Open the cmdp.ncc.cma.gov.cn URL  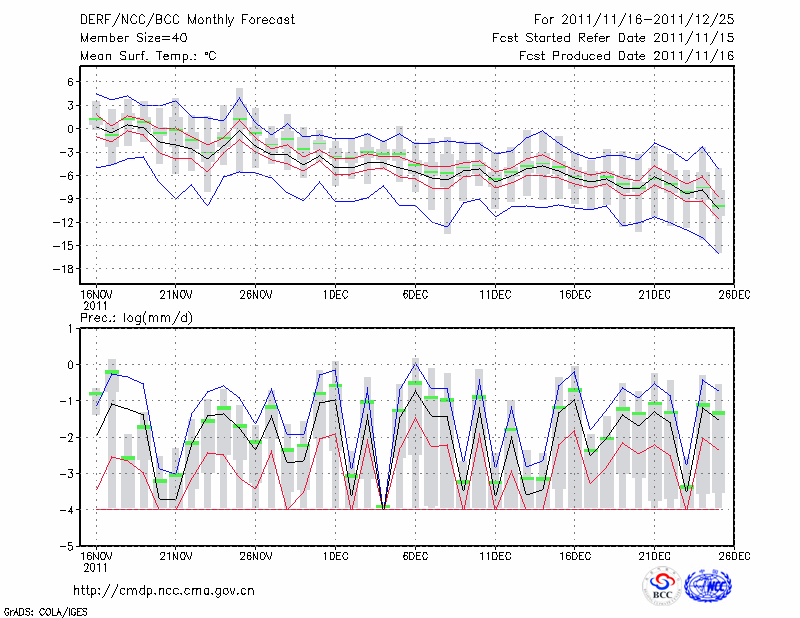point(164,590)
